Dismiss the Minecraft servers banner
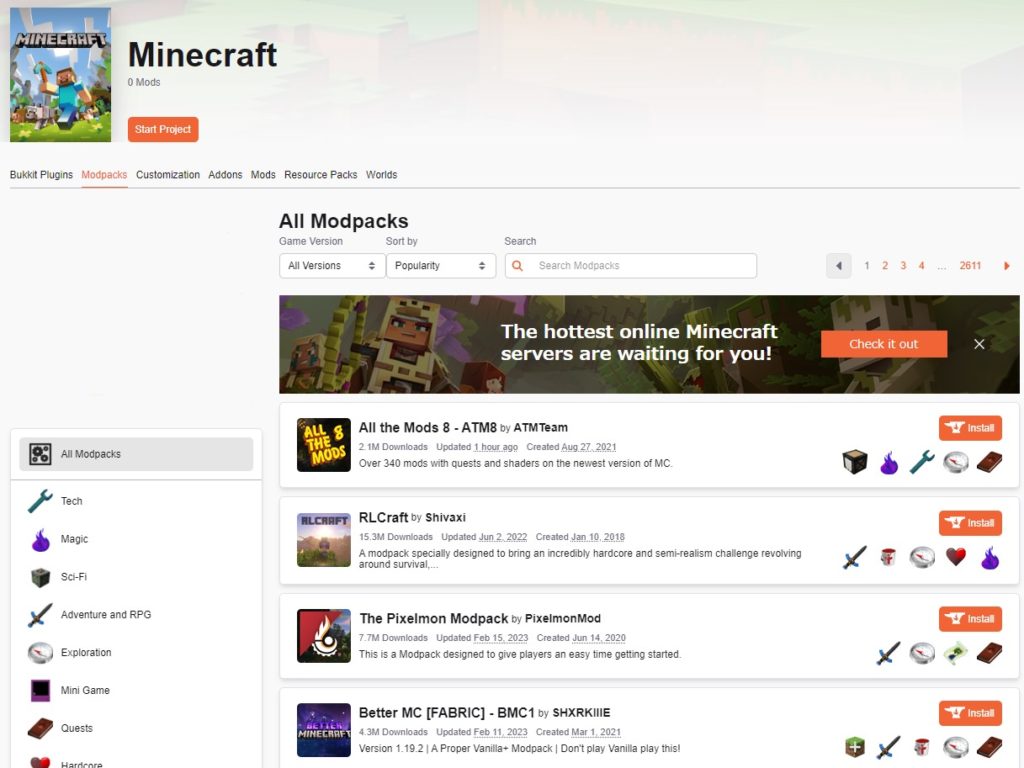 coord(979,344)
